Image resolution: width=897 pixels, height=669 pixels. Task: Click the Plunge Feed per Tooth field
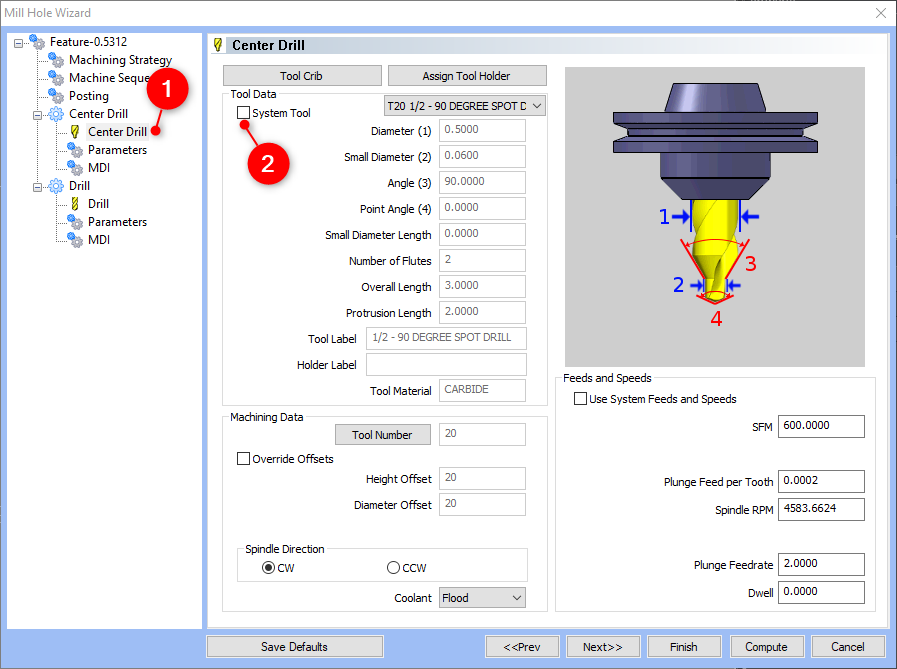tap(821, 481)
